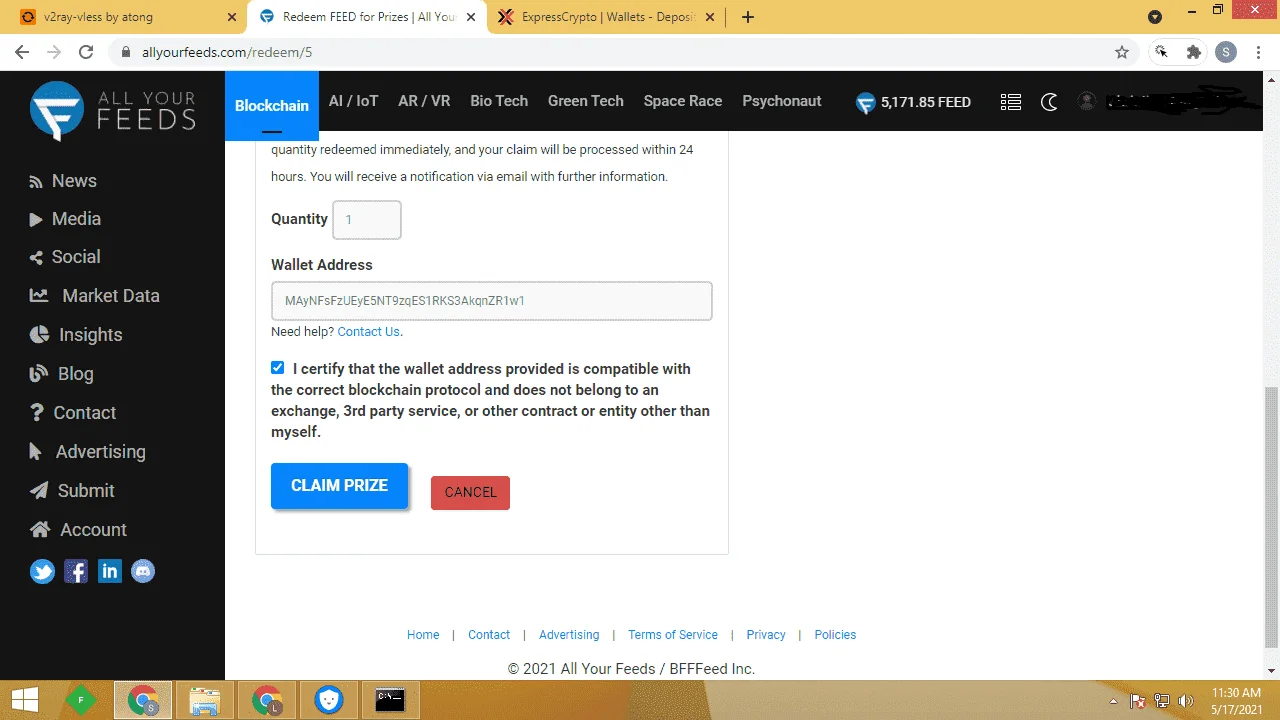This screenshot has height=720, width=1280.
Task: Open the Advertising footer link
Action: [x=569, y=635]
